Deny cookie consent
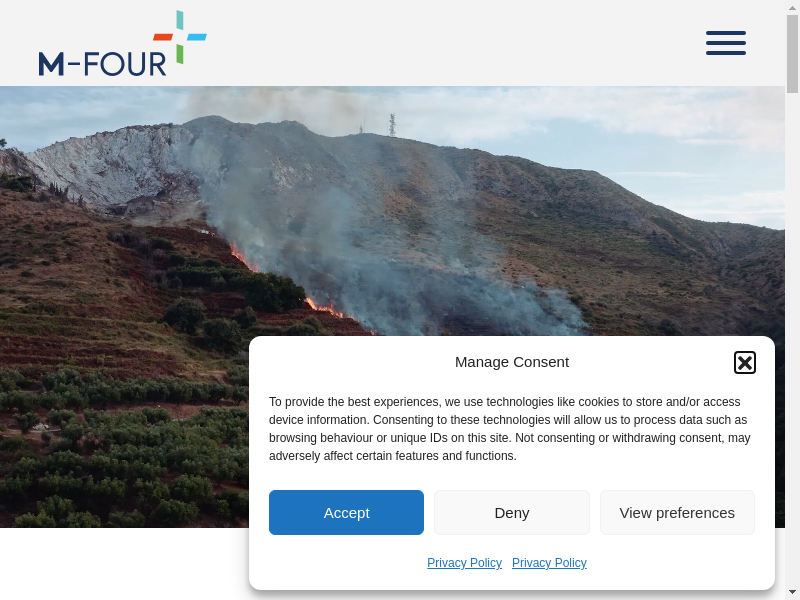 click(x=512, y=512)
